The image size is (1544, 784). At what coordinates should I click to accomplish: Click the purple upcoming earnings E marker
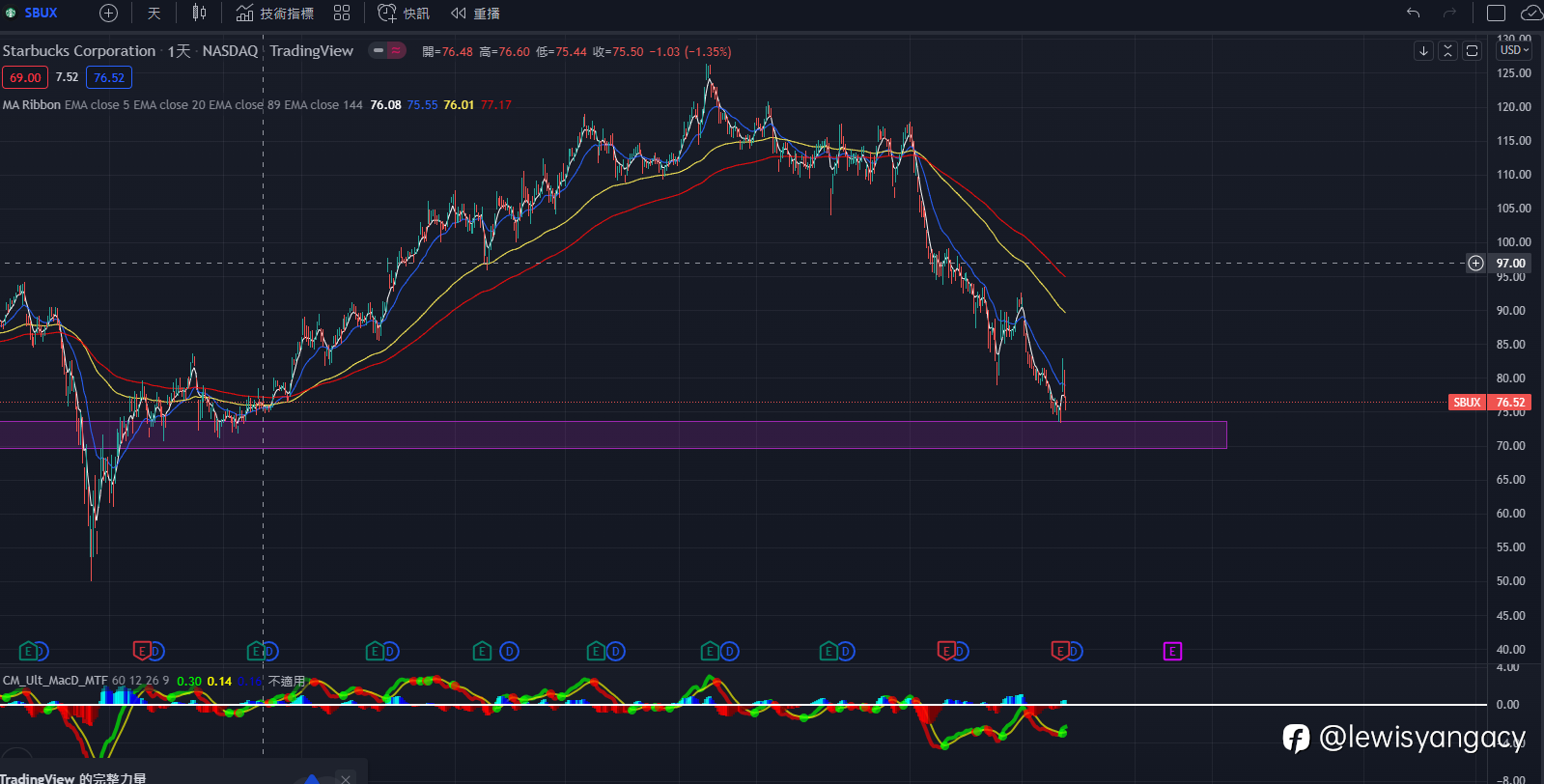click(x=1172, y=652)
